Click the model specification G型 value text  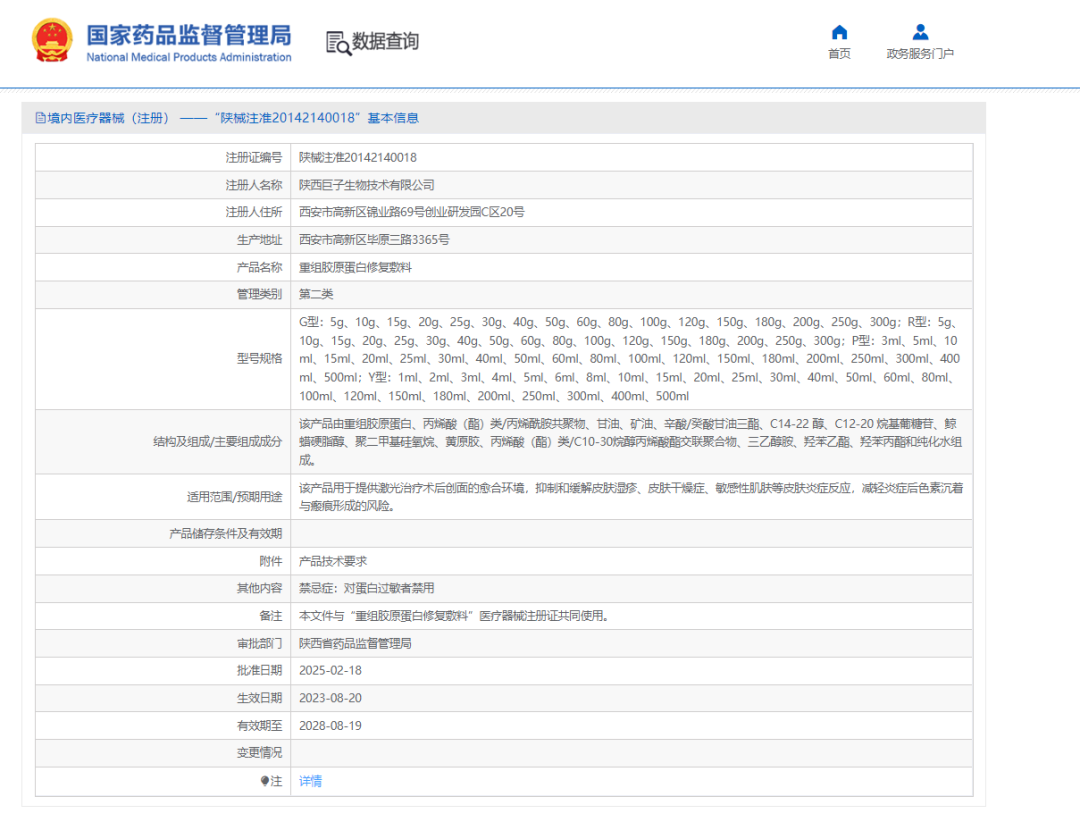(630, 359)
